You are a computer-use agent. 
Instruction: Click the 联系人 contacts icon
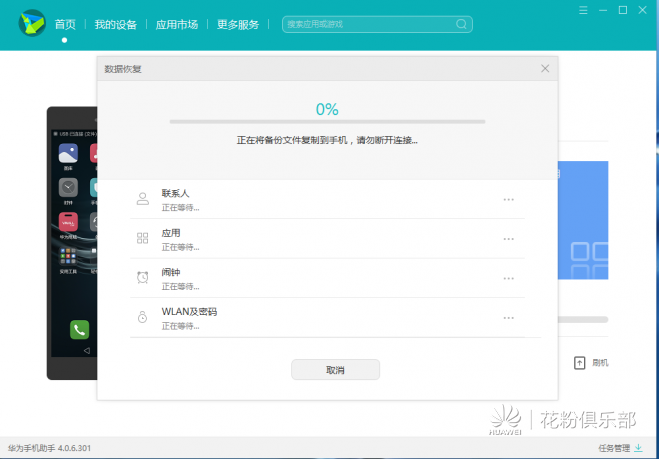click(142, 199)
